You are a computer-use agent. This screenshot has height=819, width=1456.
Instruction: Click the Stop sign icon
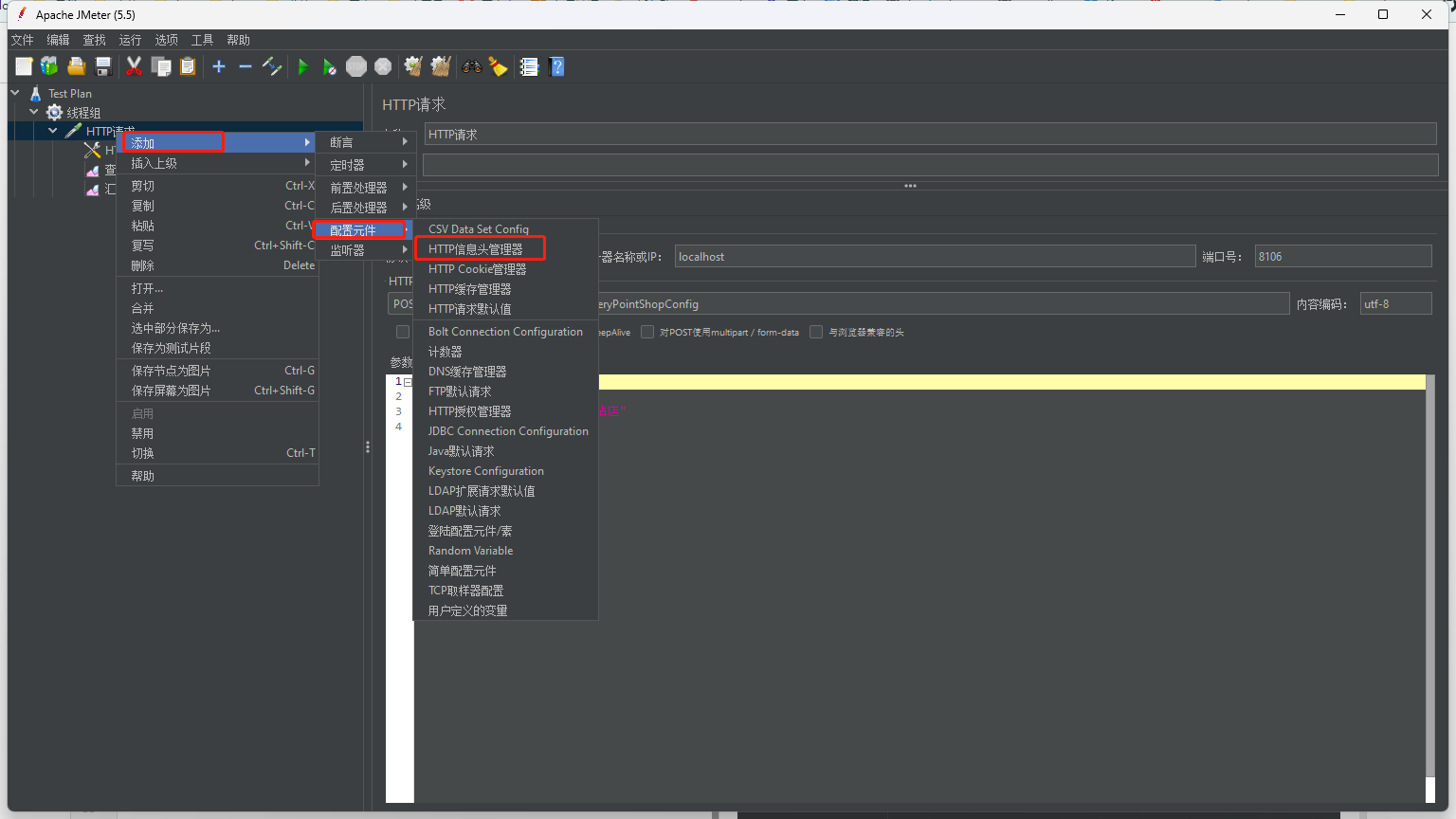pyautogui.click(x=356, y=66)
